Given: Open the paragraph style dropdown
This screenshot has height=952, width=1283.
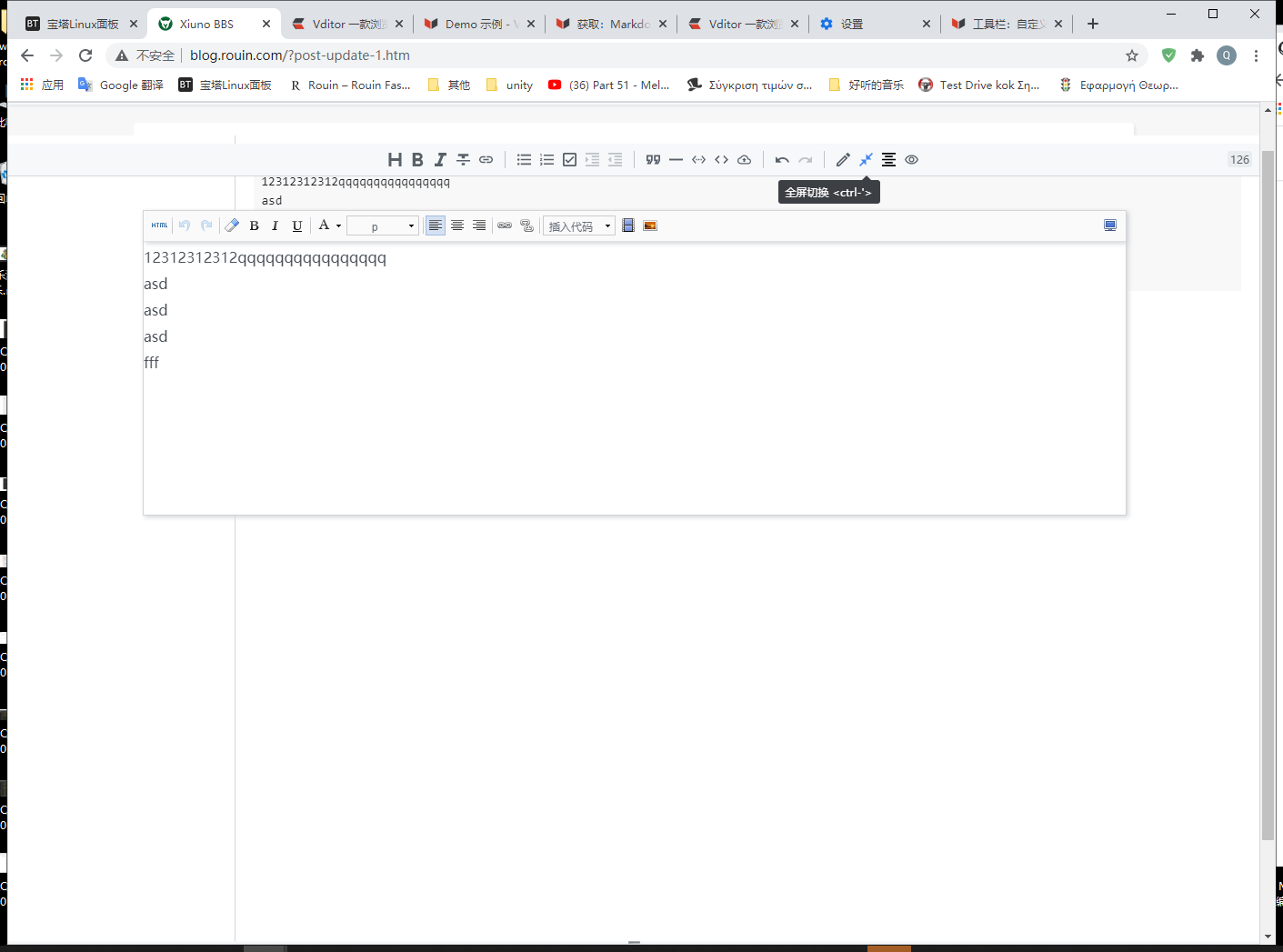Looking at the screenshot, I should [x=382, y=225].
